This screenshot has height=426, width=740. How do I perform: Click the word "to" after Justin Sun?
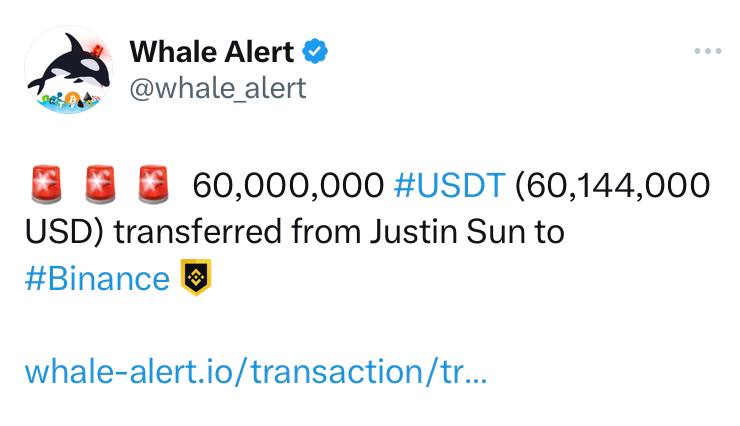[549, 232]
